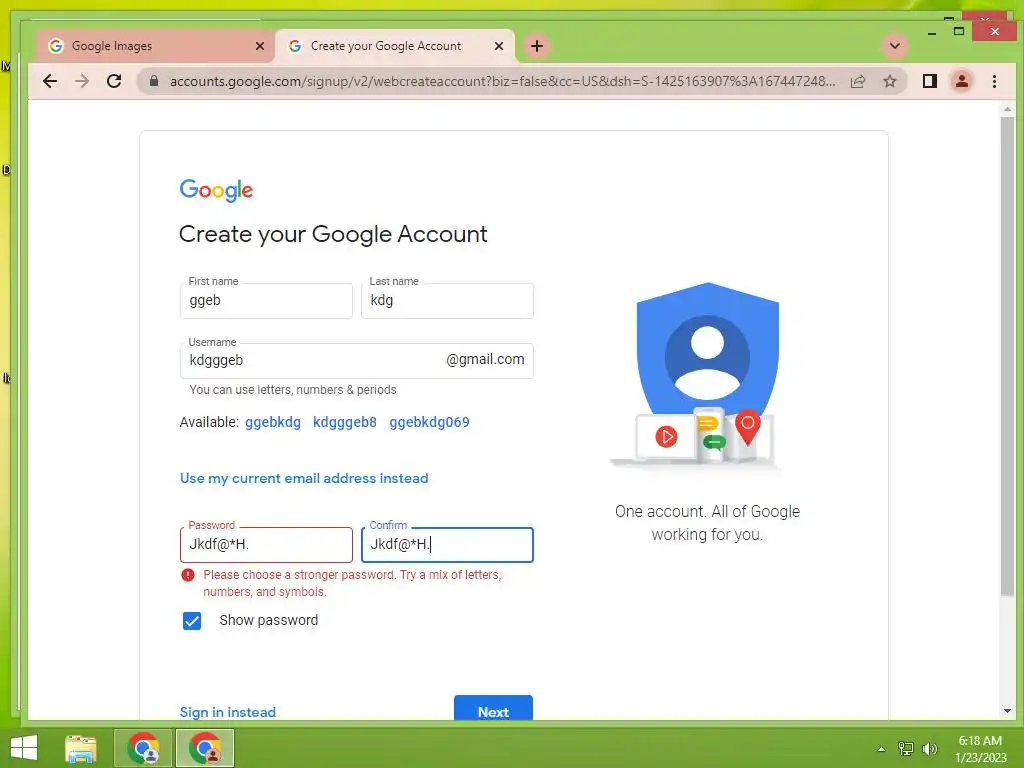The image size is (1024, 768).
Task: Open the Chrome side panel
Action: point(930,81)
